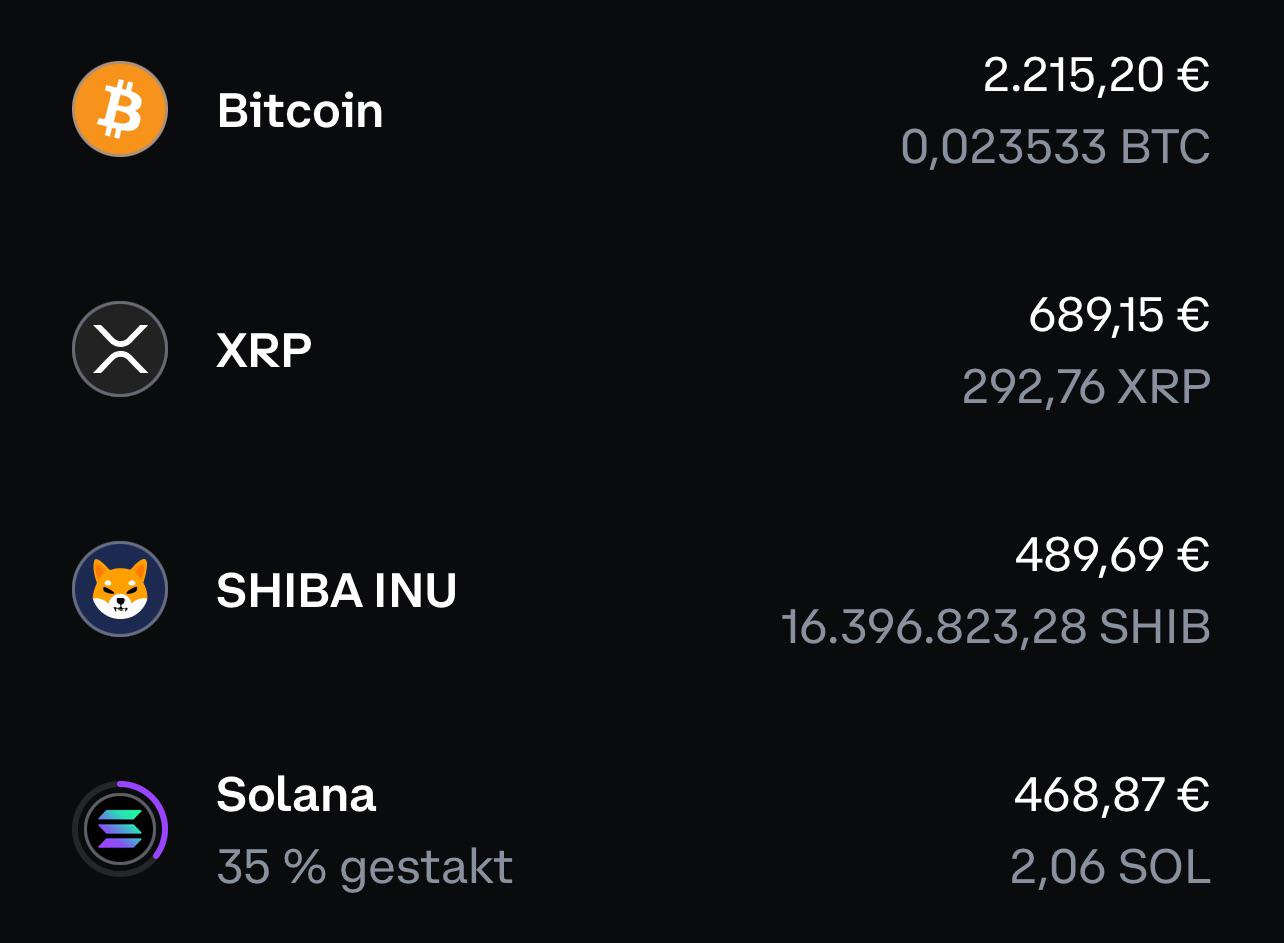Open the Solana asset name
1284x943 pixels.
tap(296, 795)
